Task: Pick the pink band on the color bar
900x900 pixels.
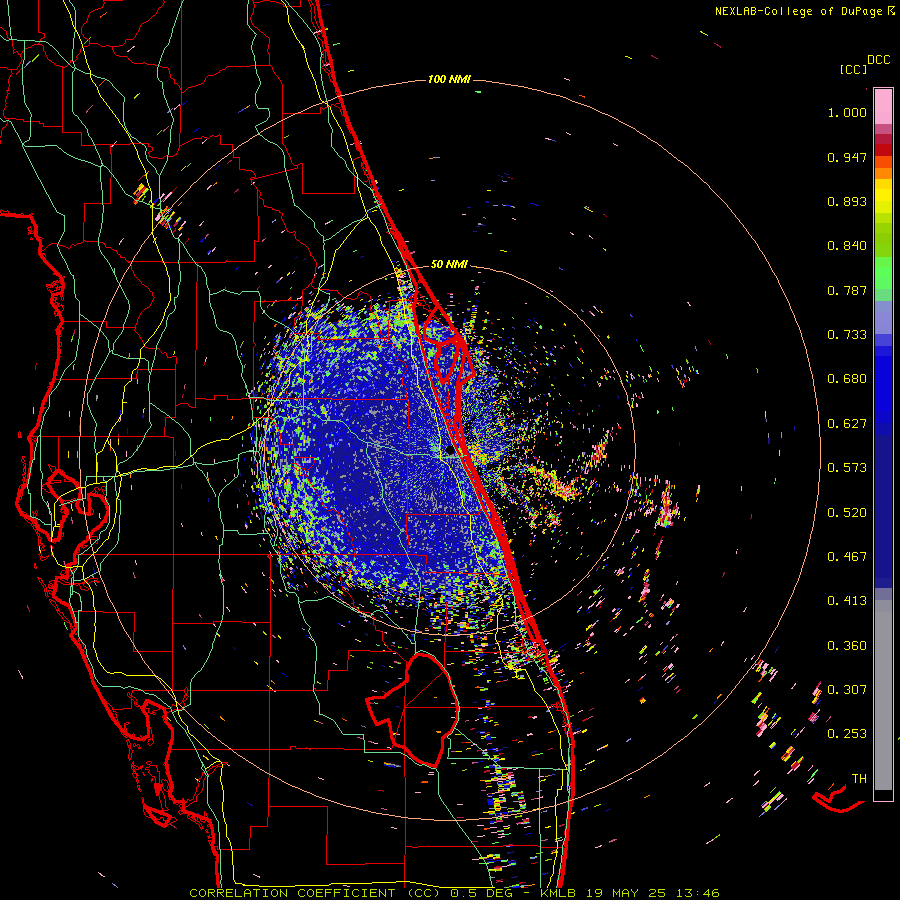Action: pyautogui.click(x=883, y=106)
